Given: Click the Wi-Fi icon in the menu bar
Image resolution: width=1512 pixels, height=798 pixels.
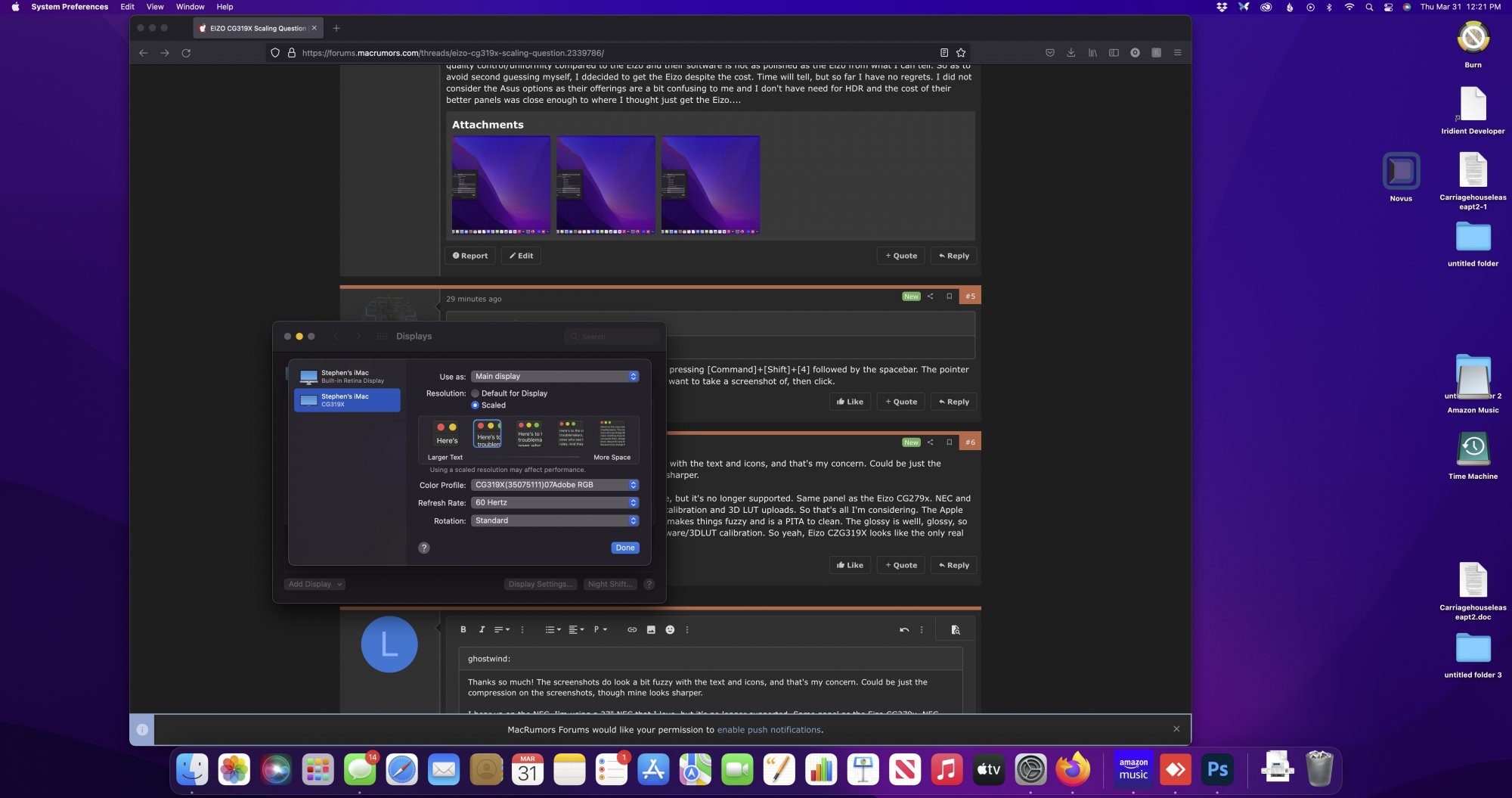Looking at the screenshot, I should click(x=1349, y=7).
